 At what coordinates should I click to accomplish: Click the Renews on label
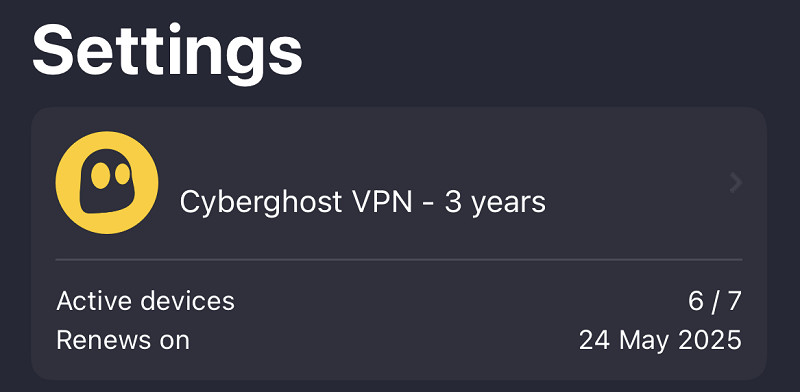[123, 340]
